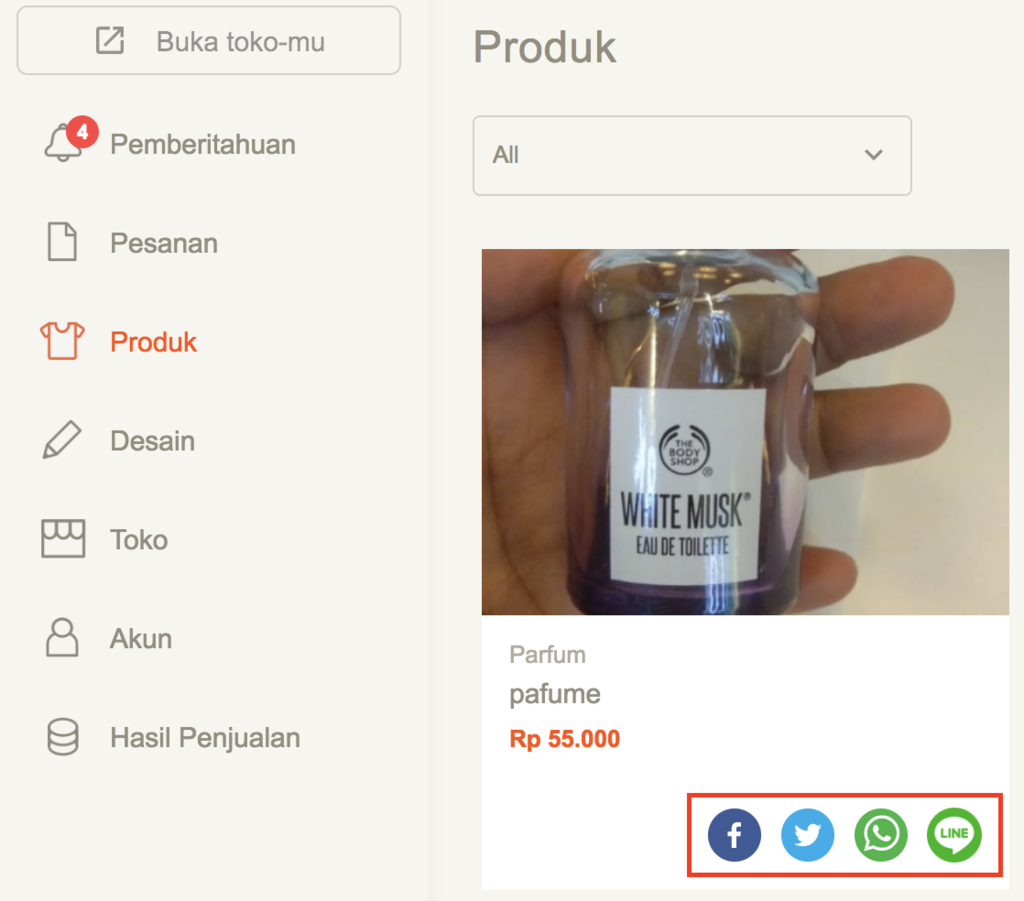Viewport: 1024px width, 901px height.
Task: Click the pafume product title
Action: [x=554, y=695]
